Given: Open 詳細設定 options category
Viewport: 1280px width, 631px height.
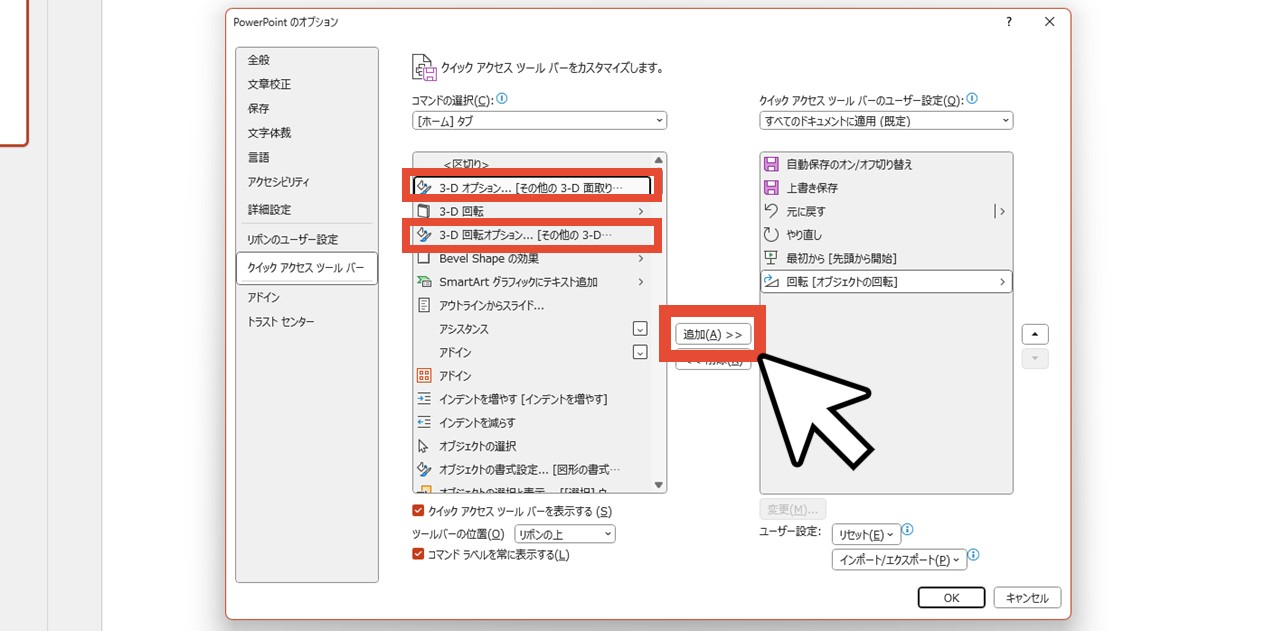Looking at the screenshot, I should [307, 210].
